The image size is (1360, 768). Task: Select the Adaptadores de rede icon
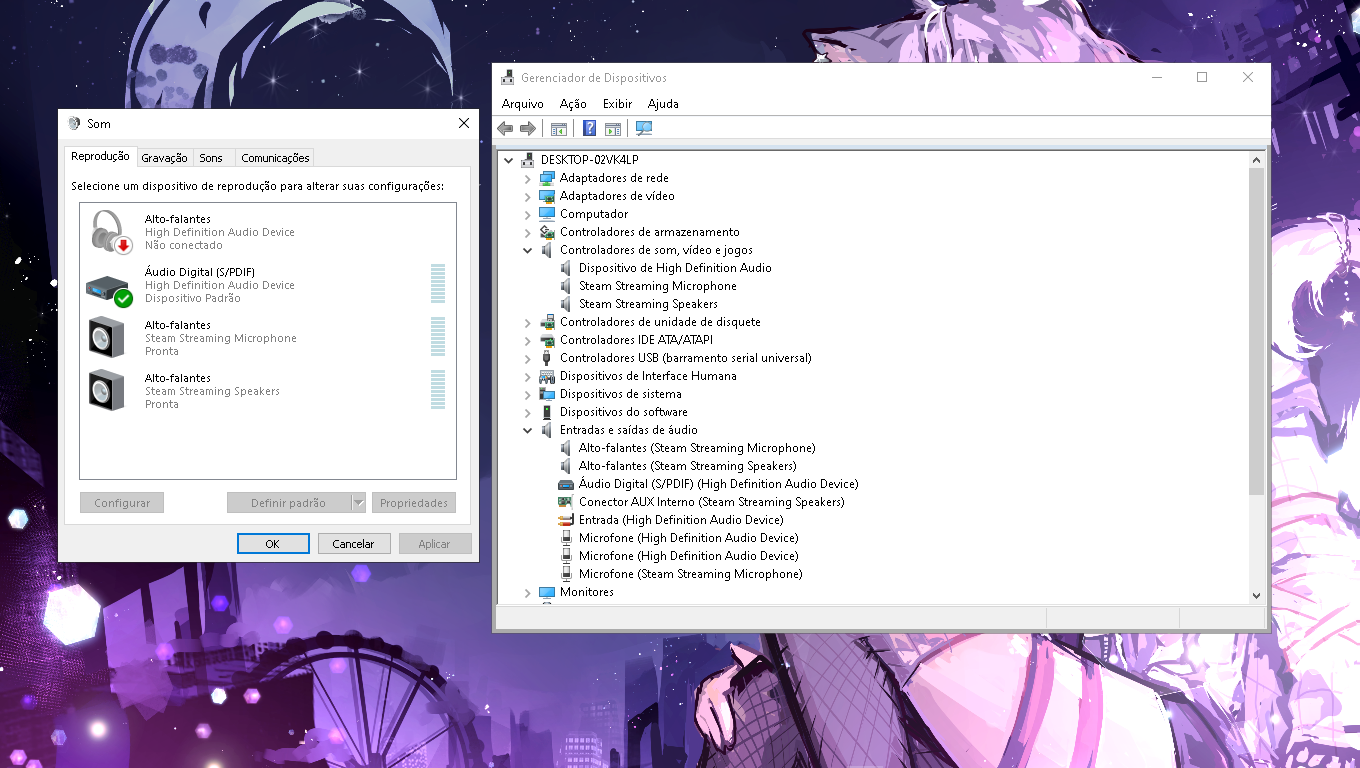(547, 178)
